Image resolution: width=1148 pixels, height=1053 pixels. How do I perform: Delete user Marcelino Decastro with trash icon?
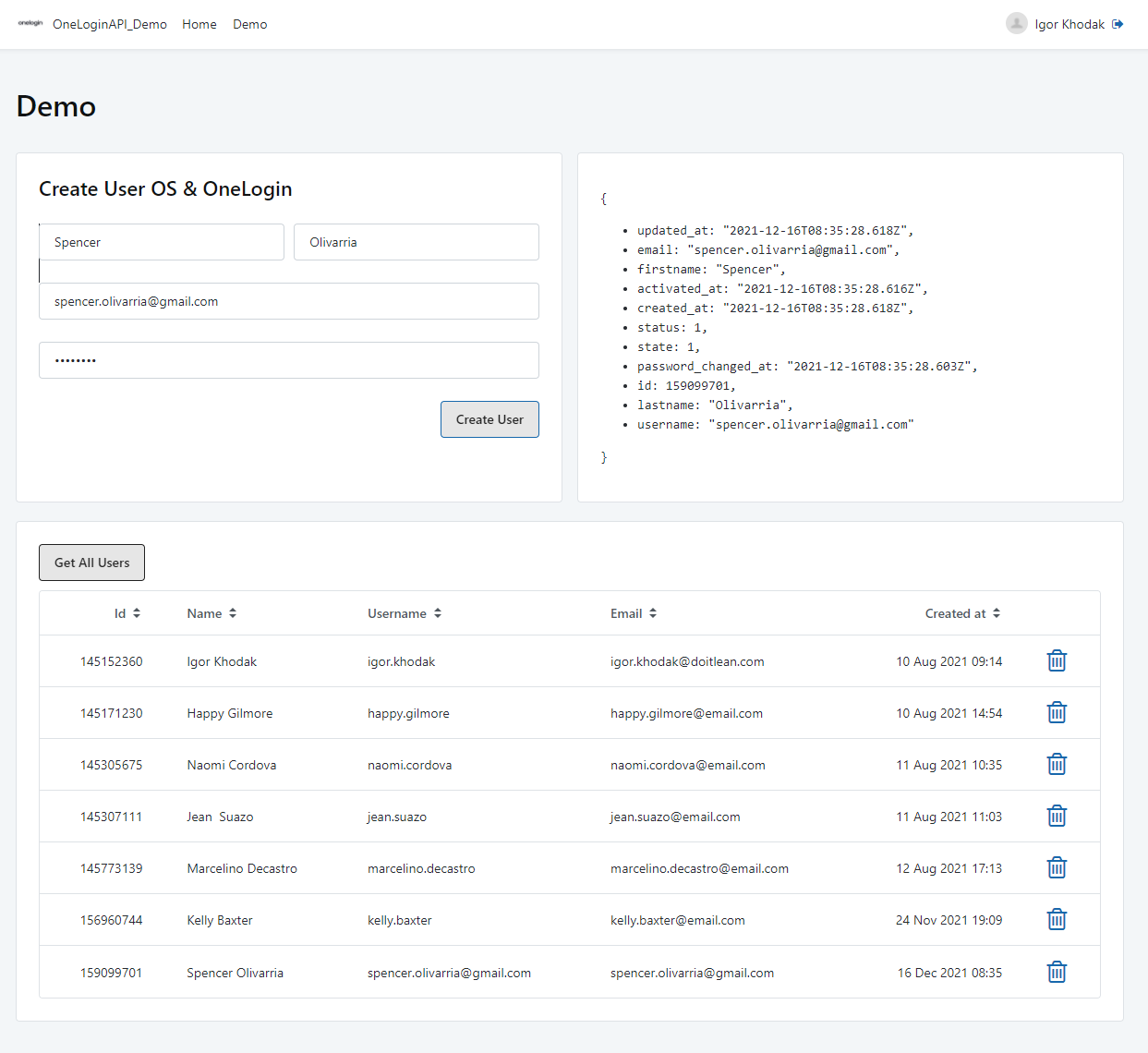[1057, 867]
